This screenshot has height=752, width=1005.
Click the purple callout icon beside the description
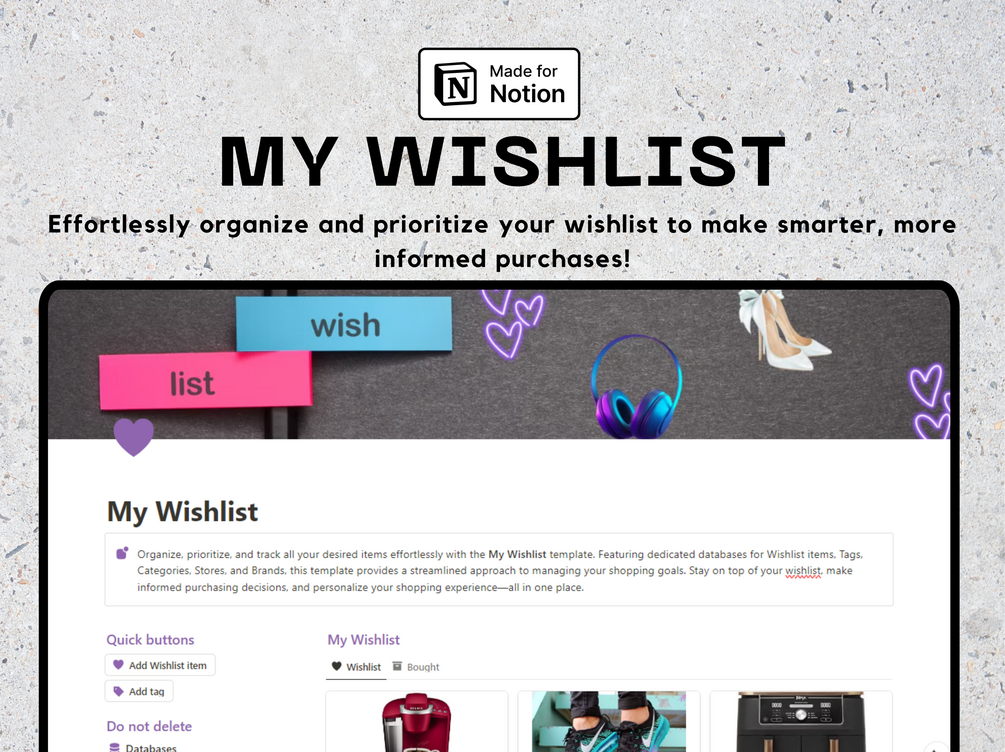(x=122, y=553)
